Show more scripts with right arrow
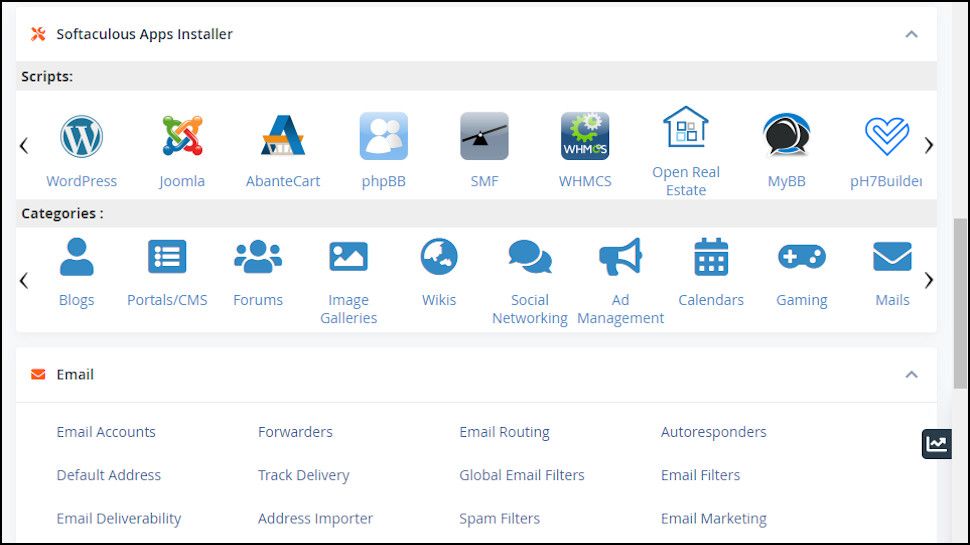 click(x=929, y=145)
